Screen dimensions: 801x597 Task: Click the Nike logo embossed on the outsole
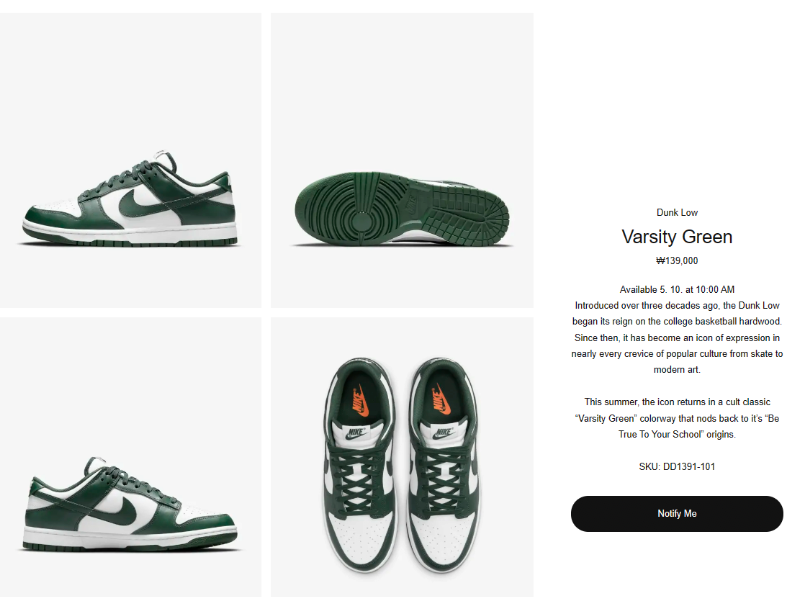410,205
